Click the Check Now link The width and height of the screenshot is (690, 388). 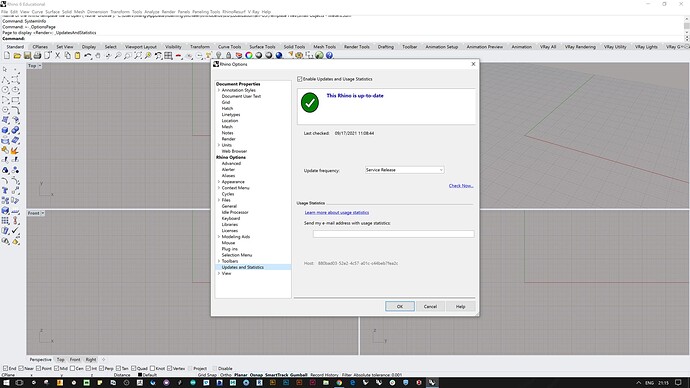[x=461, y=186]
